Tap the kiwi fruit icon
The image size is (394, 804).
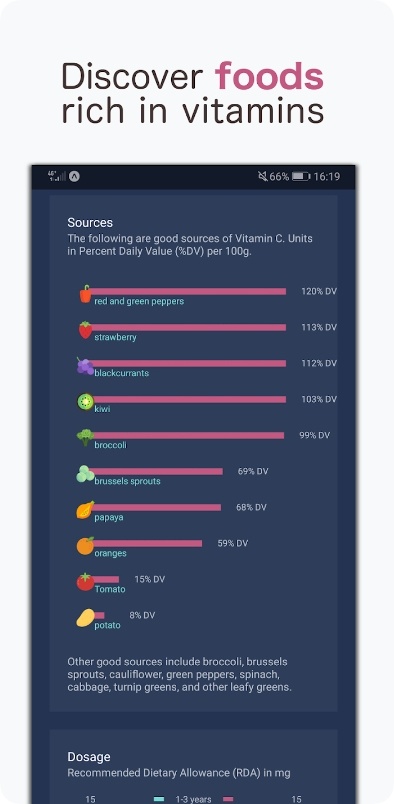point(85,401)
